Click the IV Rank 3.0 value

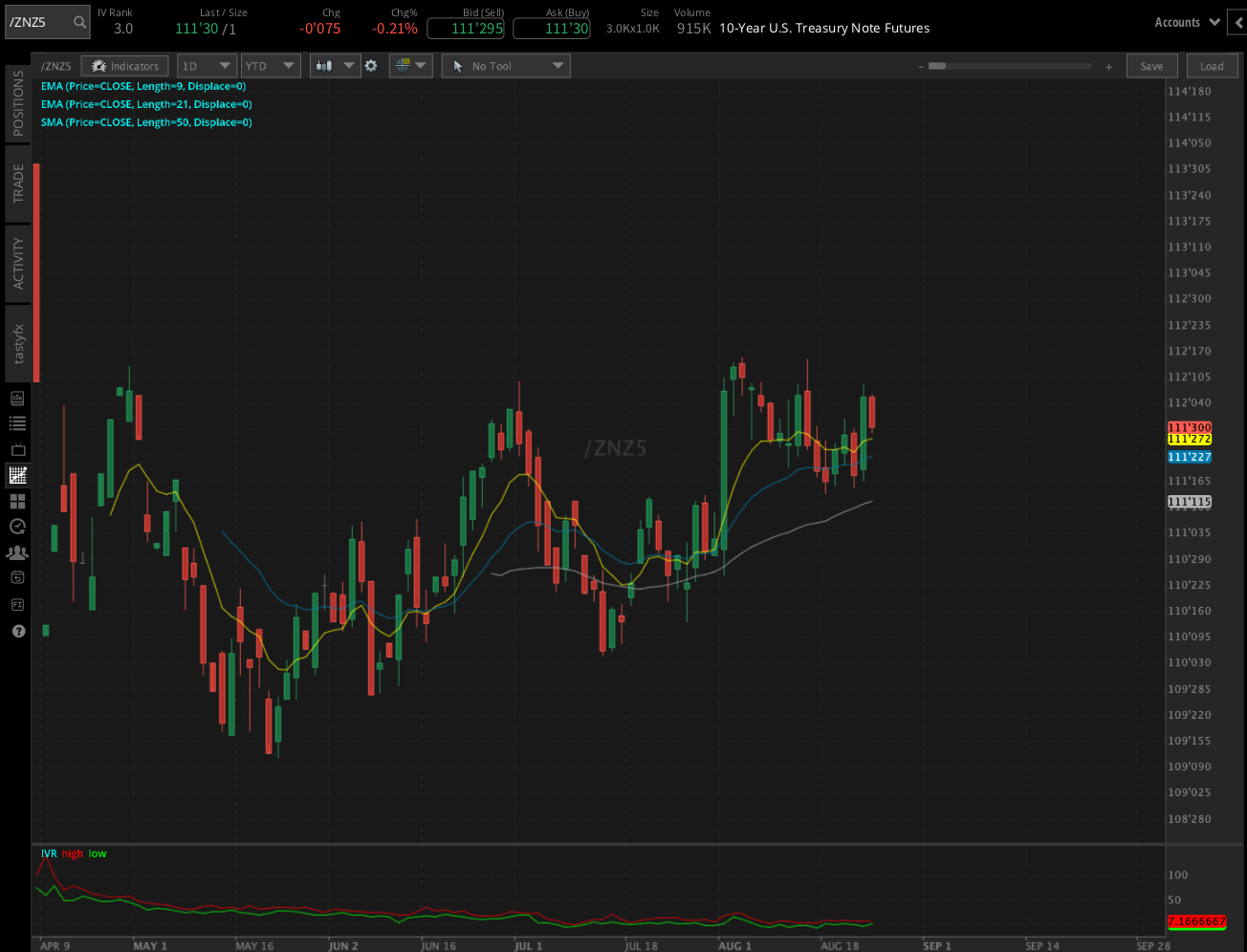(x=123, y=29)
